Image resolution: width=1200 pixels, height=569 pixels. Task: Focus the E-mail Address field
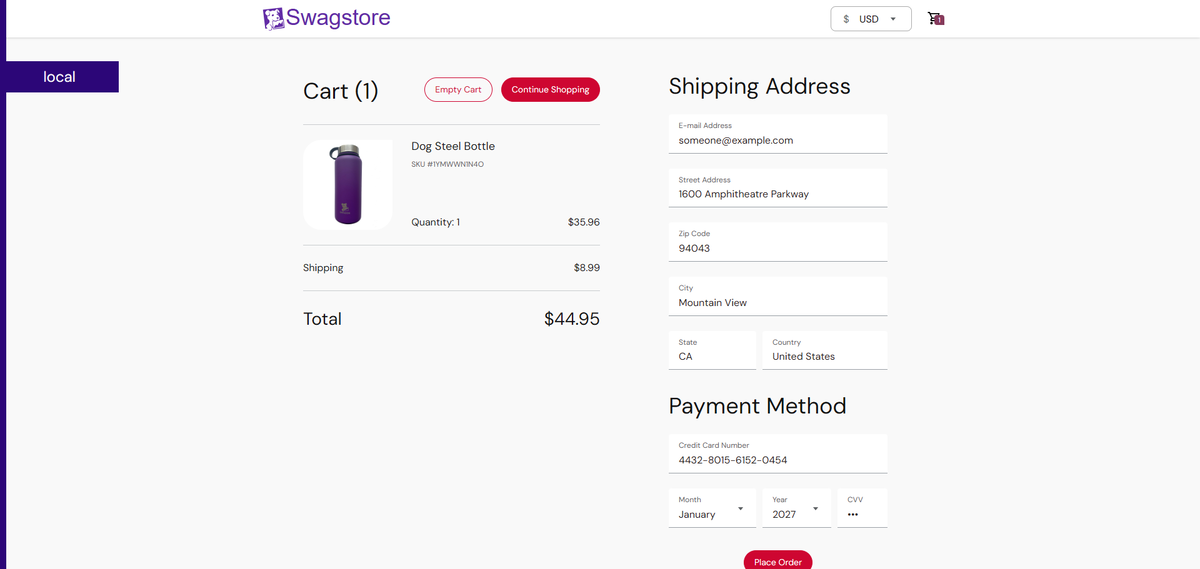778,134
